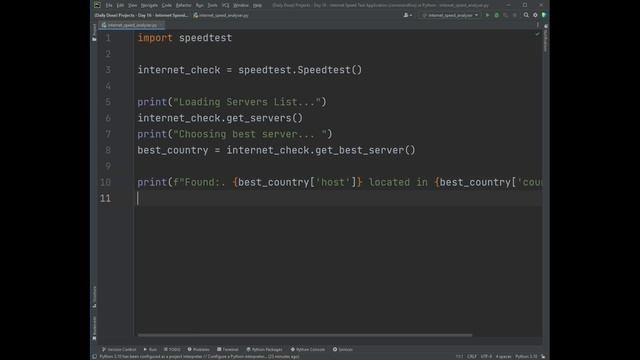640x360 pixels.
Task: Open the user account dropdown icon
Action: click(408, 15)
